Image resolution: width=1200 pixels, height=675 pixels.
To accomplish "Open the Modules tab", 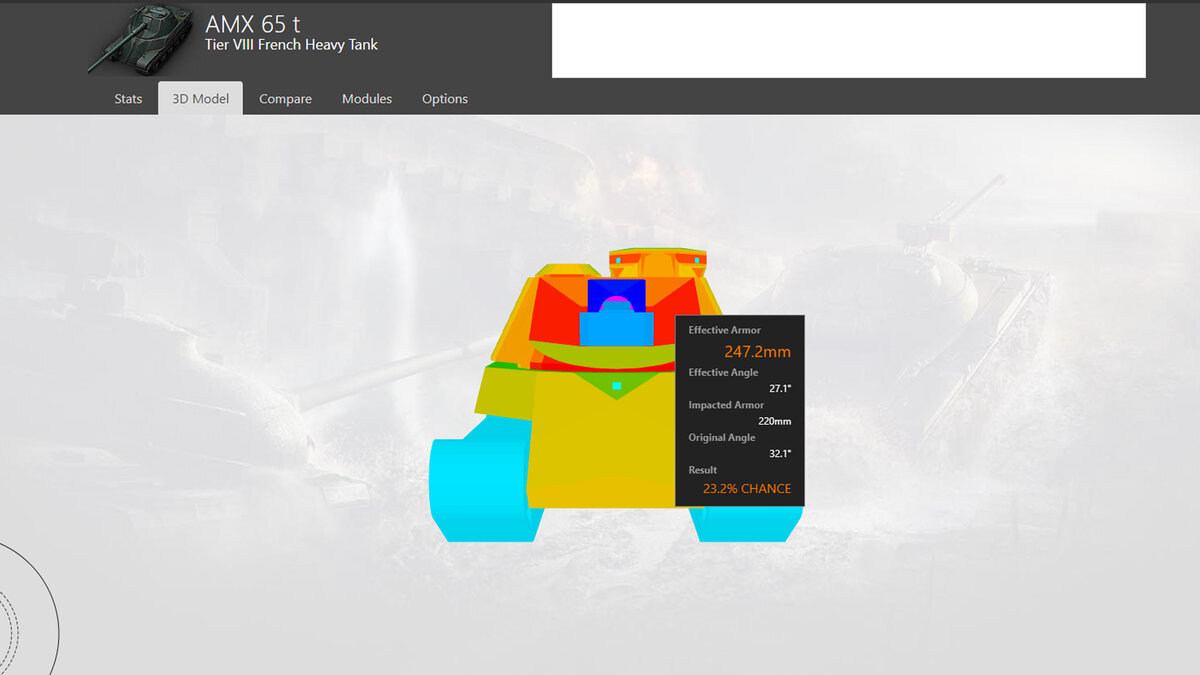I will (367, 99).
